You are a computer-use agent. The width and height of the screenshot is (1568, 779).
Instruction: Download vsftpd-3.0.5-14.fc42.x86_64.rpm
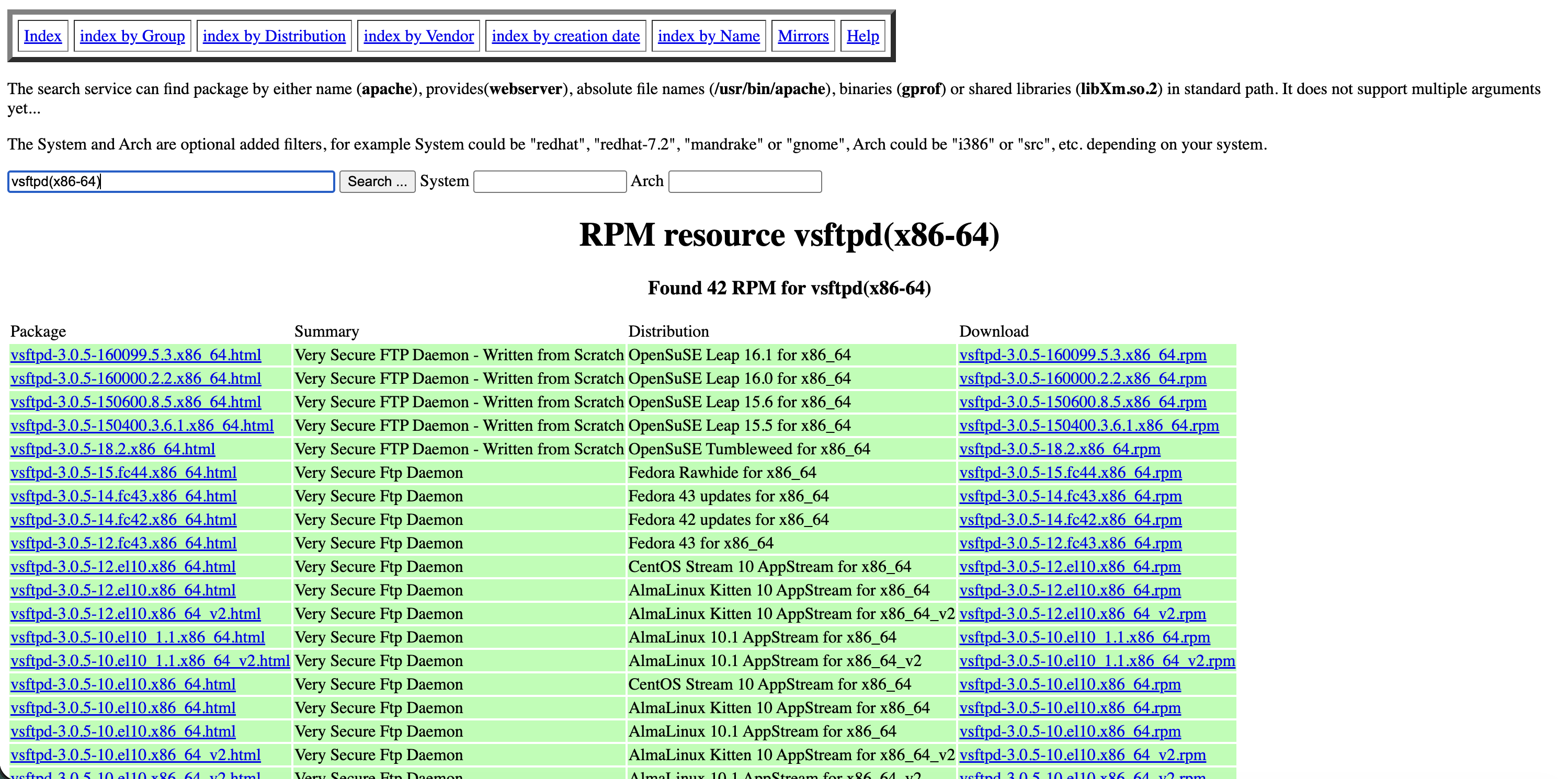tap(1071, 520)
